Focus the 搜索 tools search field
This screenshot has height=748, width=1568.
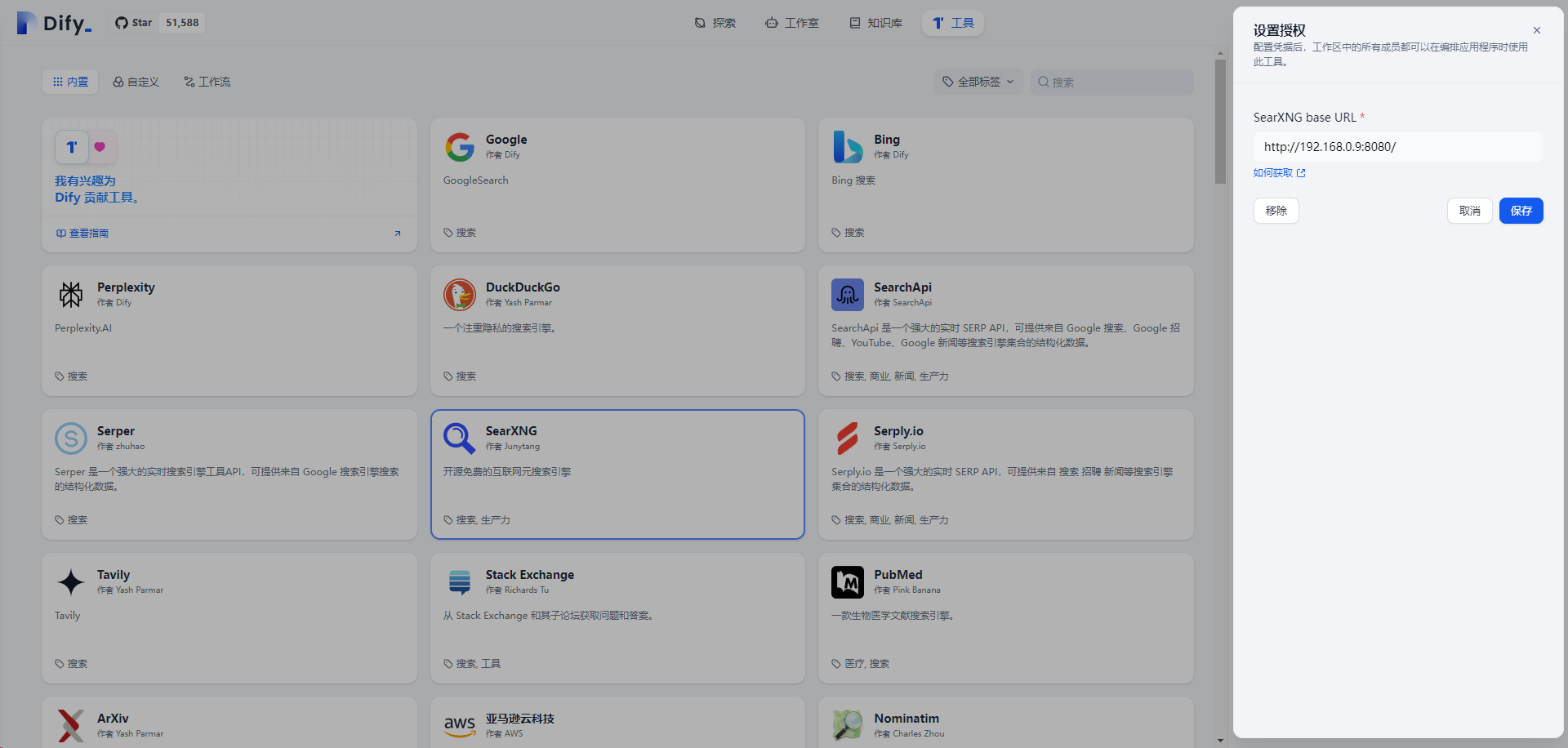[1111, 82]
